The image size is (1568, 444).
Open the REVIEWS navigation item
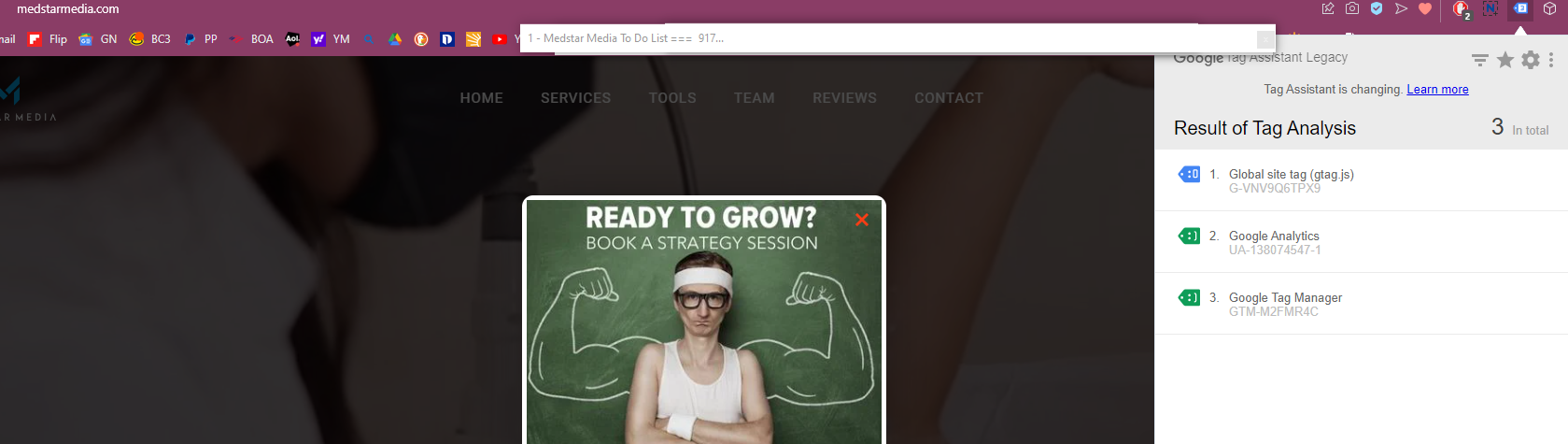844,98
